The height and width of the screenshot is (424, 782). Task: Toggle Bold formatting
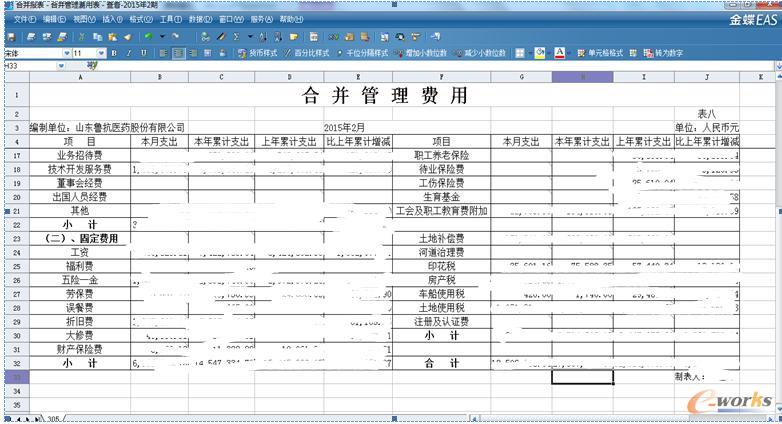tap(115, 52)
